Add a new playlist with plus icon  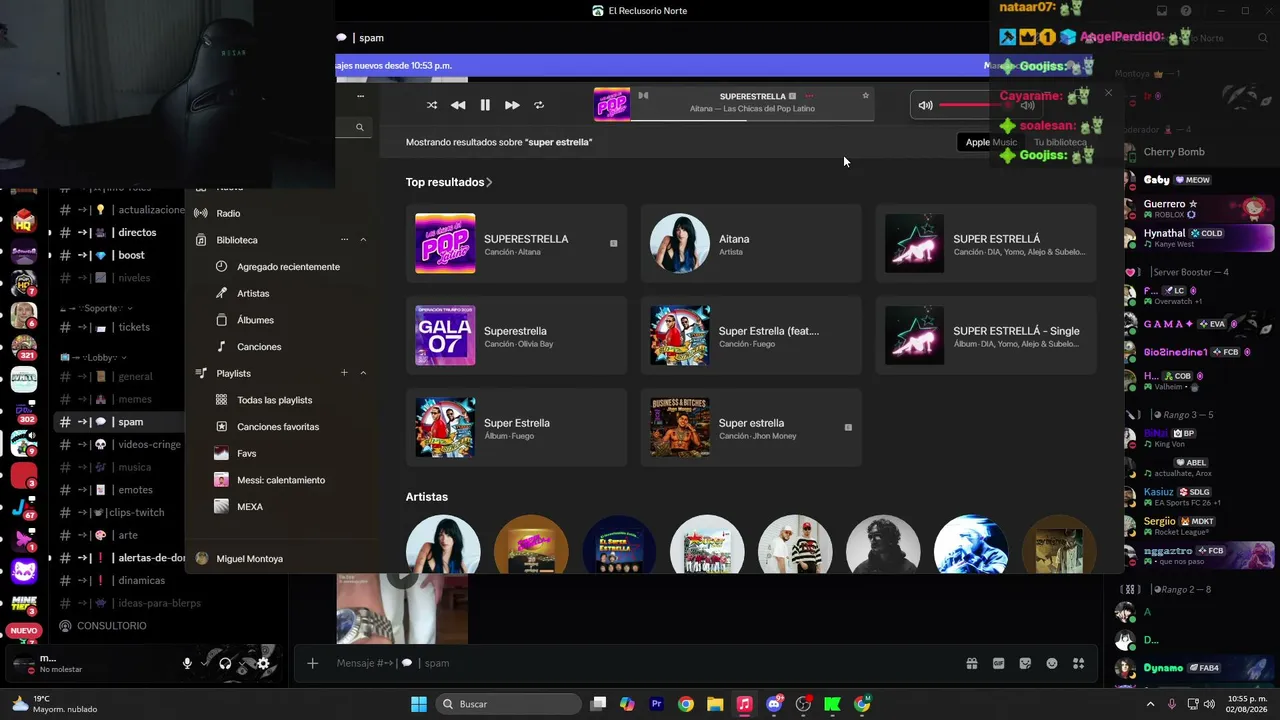pyautogui.click(x=344, y=373)
